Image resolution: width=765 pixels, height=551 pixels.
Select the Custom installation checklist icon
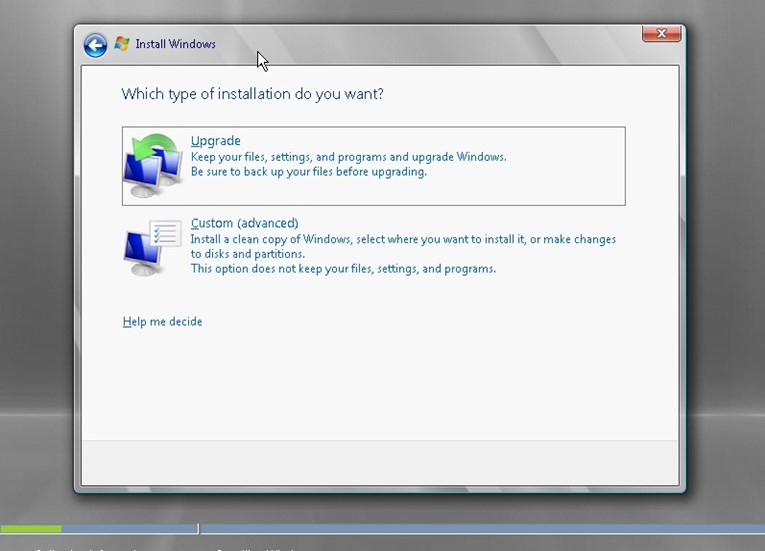point(154,248)
